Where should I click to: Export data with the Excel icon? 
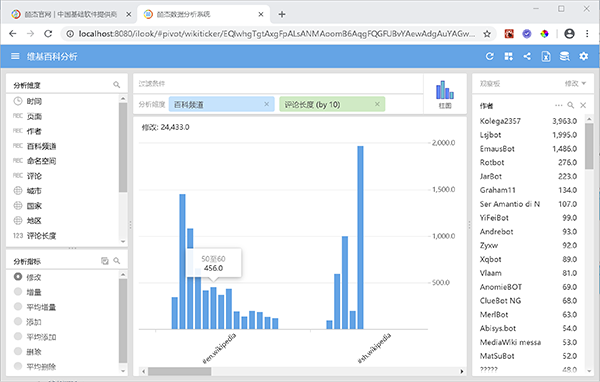546,56
